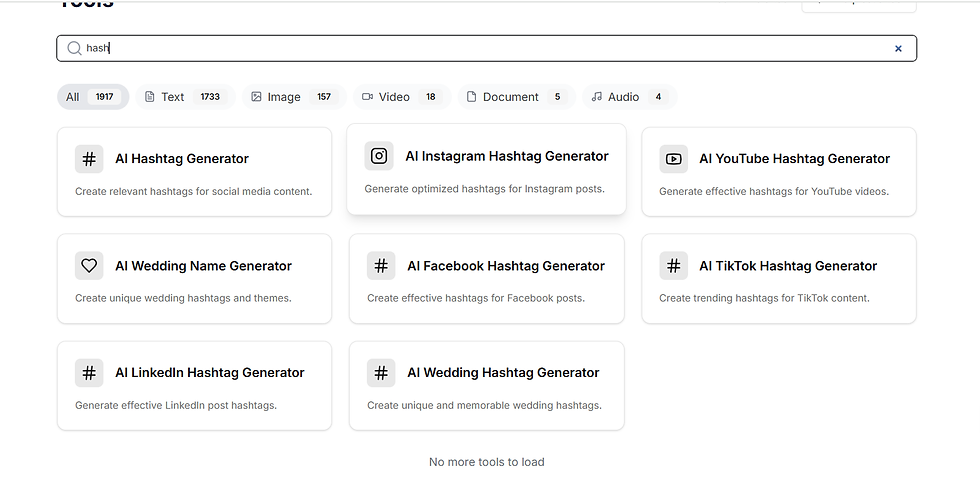
Task: Filter by Image tools
Action: click(x=294, y=97)
